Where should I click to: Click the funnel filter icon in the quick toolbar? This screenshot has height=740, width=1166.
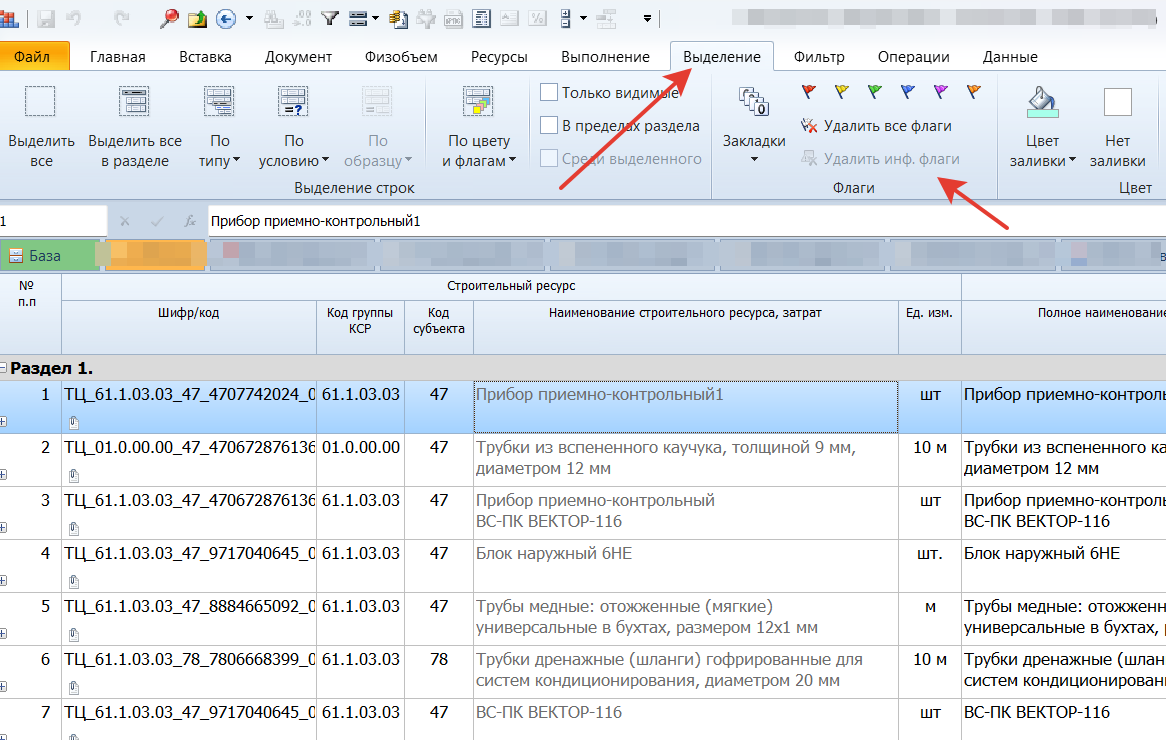(x=330, y=17)
